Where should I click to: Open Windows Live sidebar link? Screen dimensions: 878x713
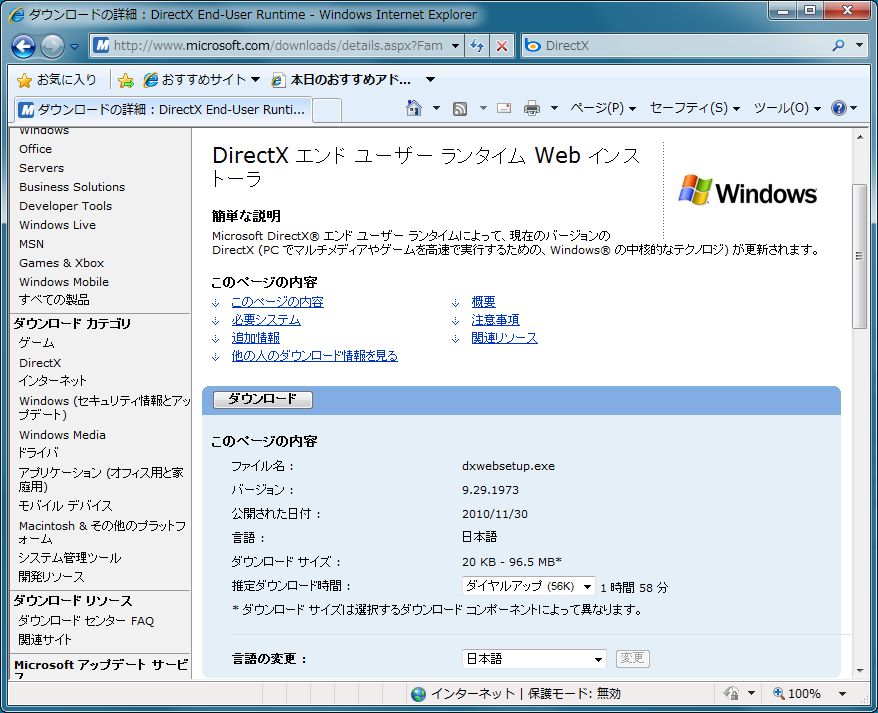pyautogui.click(x=57, y=225)
